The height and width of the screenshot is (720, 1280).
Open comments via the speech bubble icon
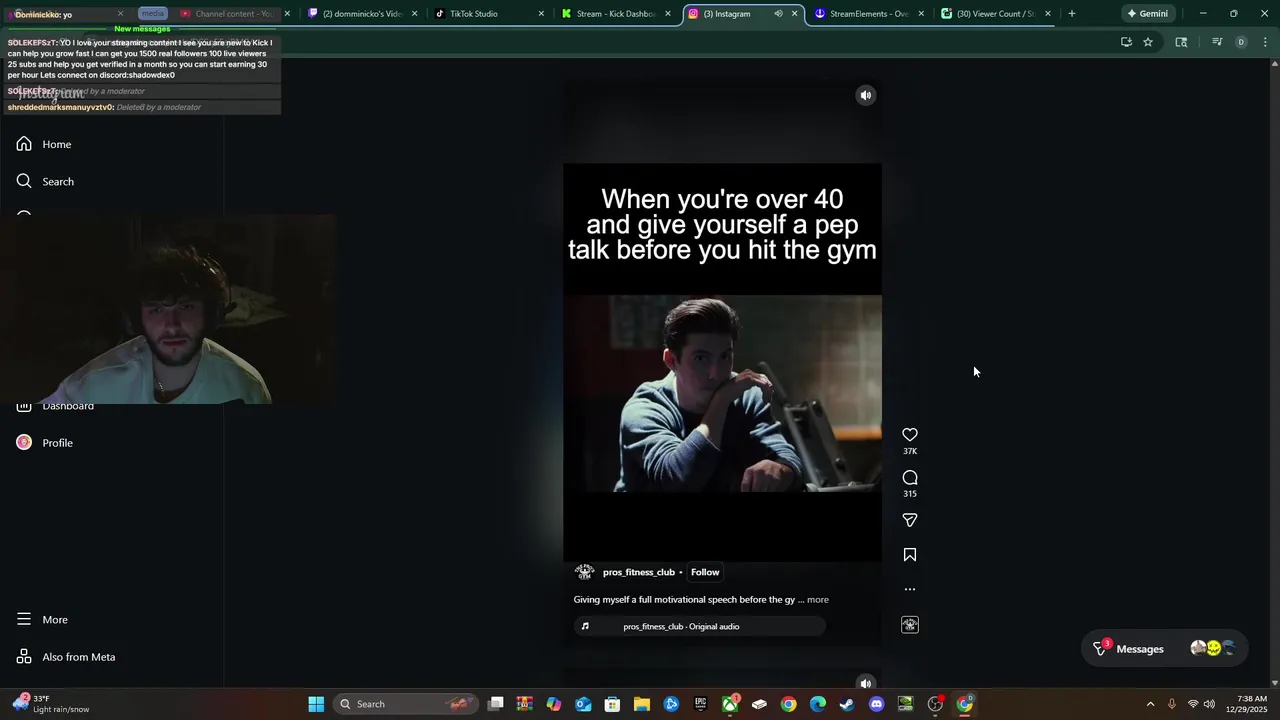point(910,477)
